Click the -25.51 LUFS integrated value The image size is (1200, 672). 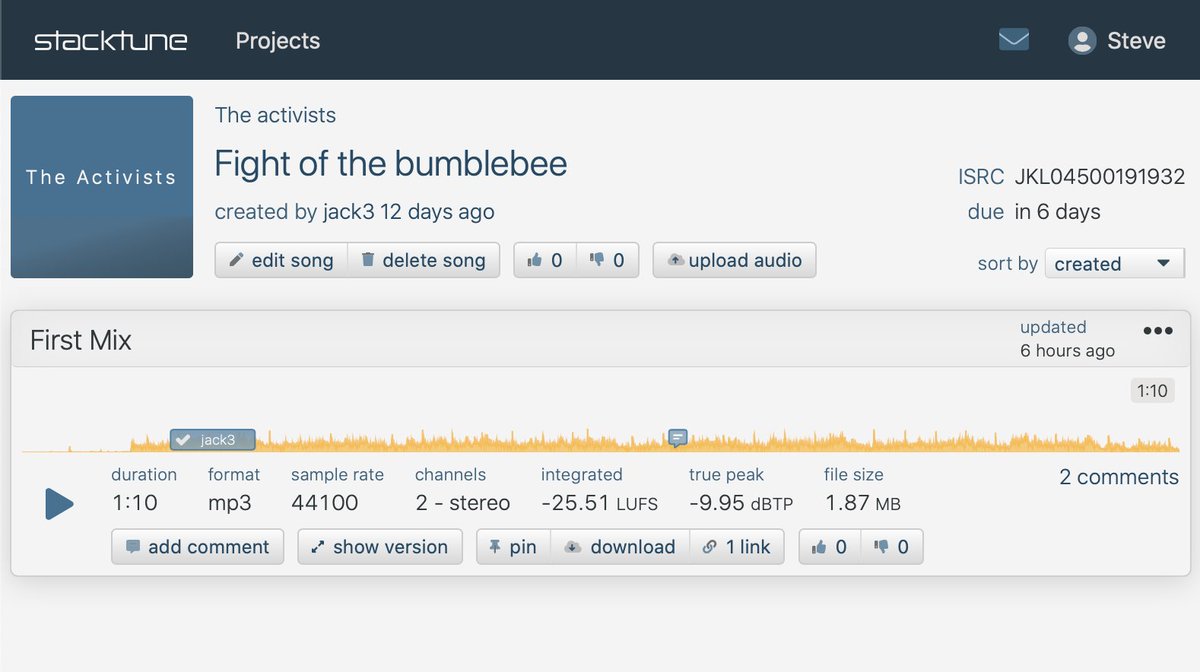(599, 503)
